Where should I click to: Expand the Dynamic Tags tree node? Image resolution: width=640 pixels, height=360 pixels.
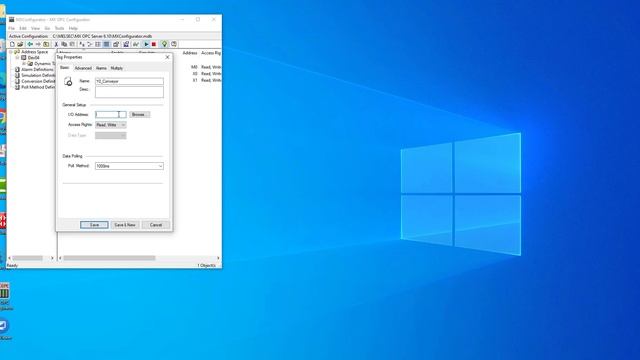coord(24,64)
